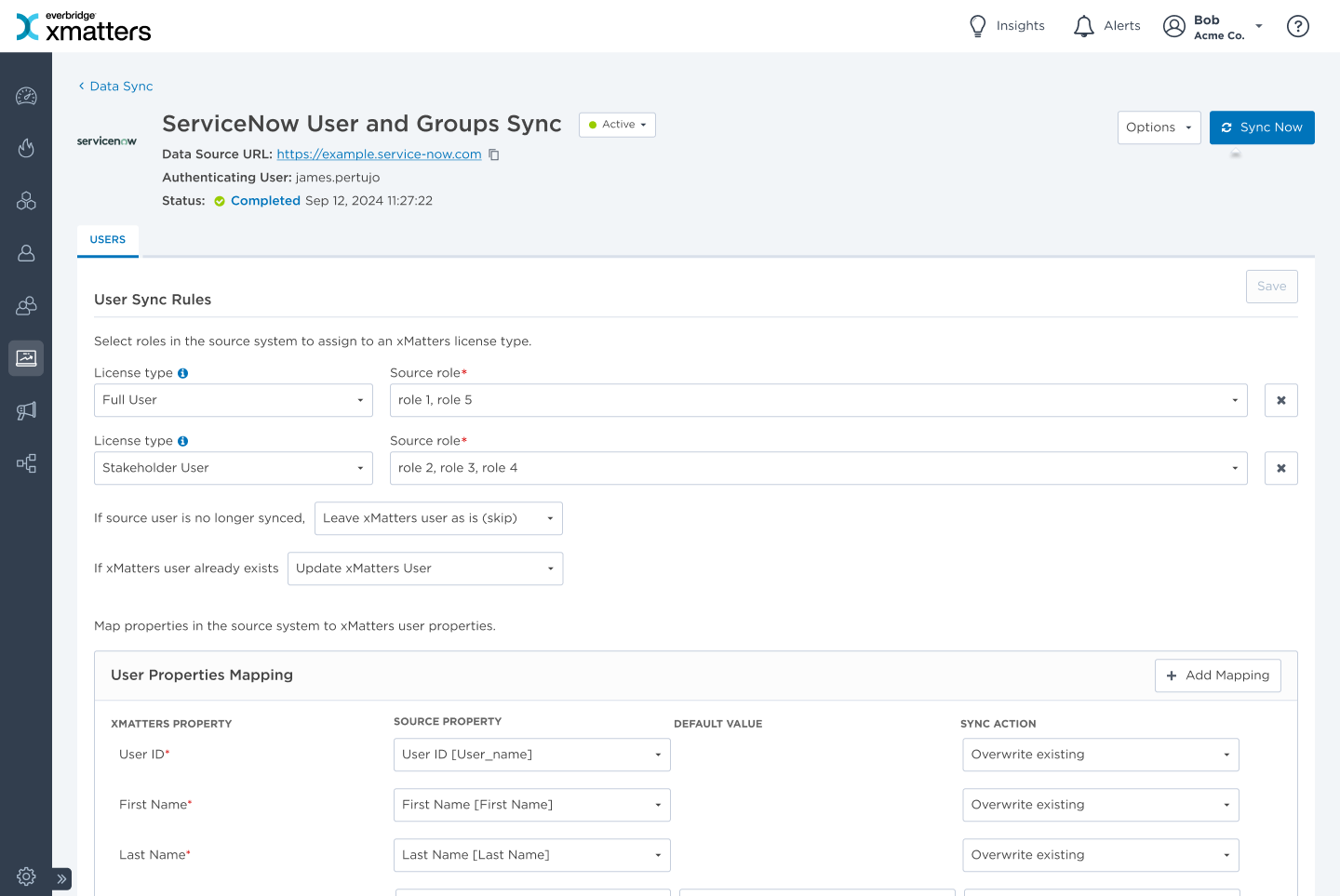
Task: Click the XMATTERS PROPERTY column header
Action: pos(171,724)
